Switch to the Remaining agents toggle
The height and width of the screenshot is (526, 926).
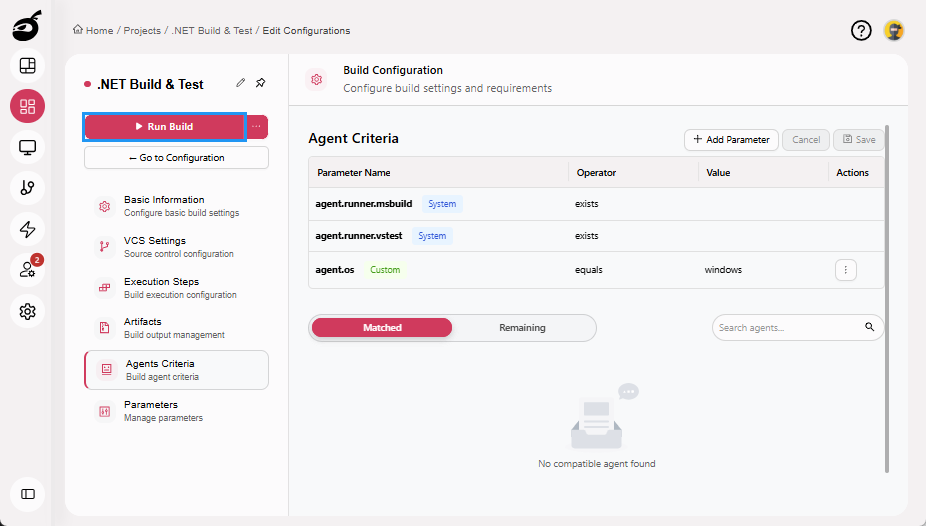point(522,328)
